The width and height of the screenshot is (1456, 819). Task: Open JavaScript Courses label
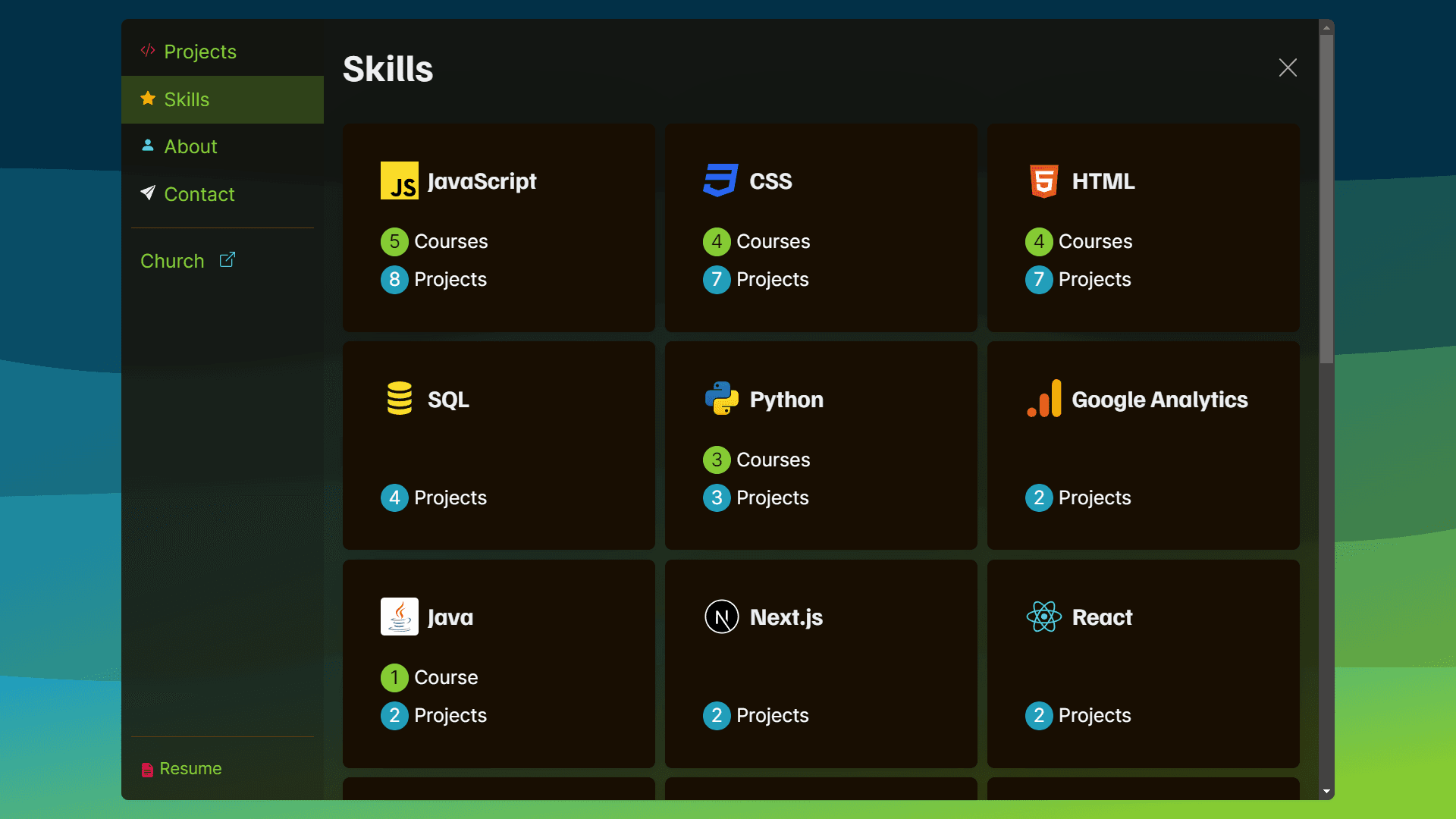451,242
